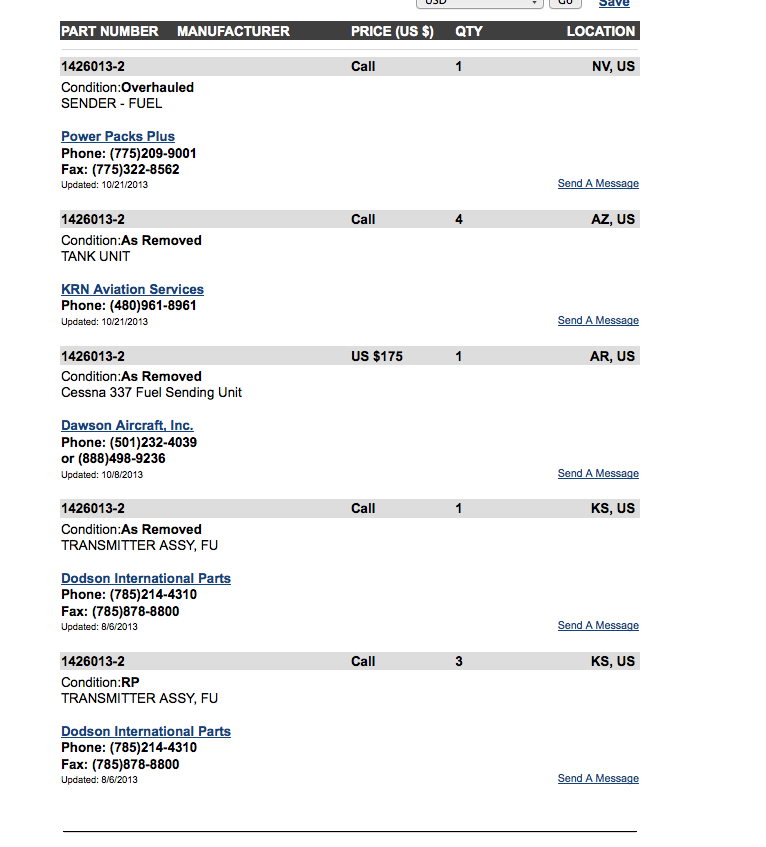
Task: Open Dodson International Parts link under RP listing
Action: point(146,731)
